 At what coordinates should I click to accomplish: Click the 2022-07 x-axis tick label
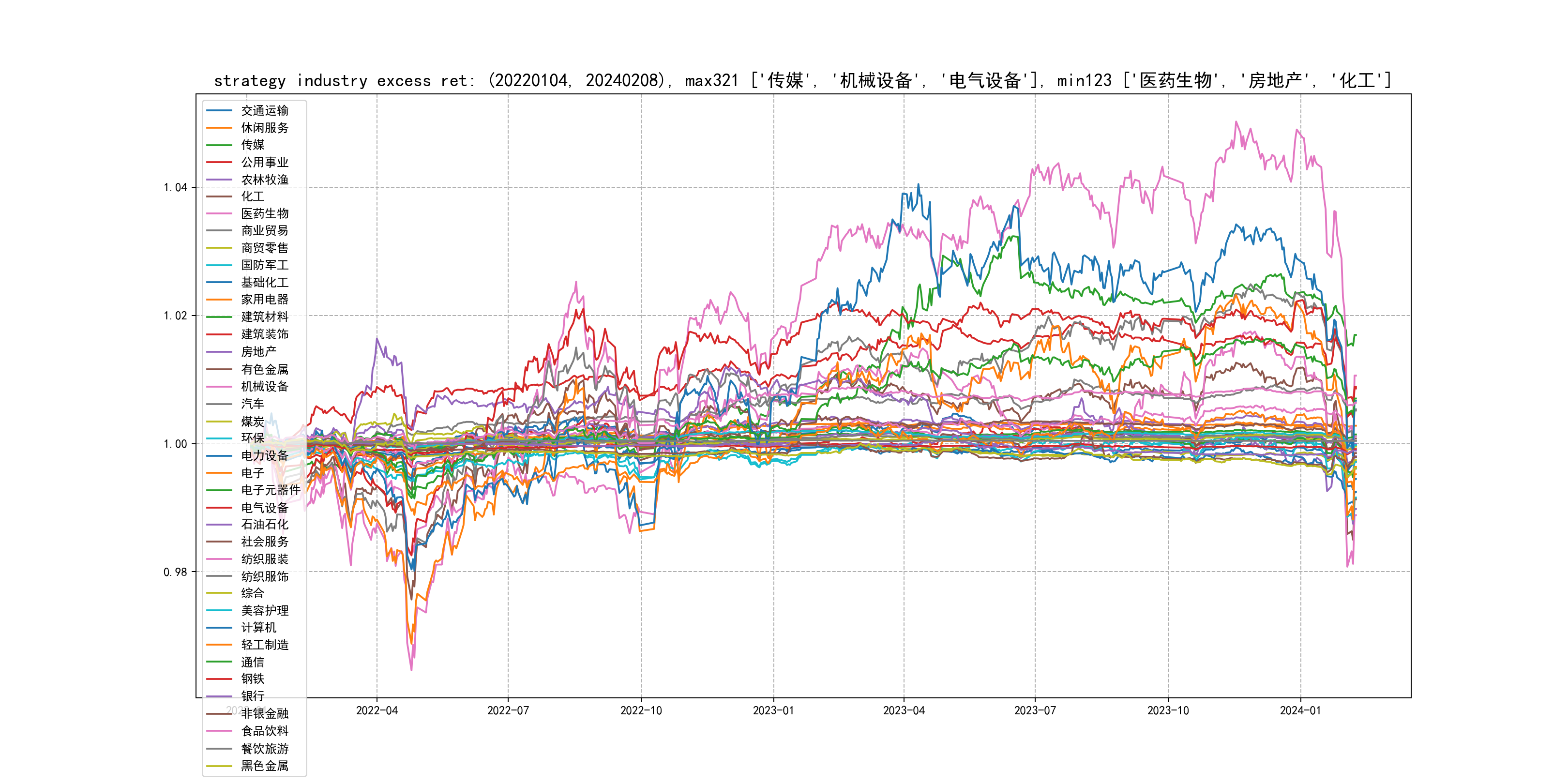[508, 711]
